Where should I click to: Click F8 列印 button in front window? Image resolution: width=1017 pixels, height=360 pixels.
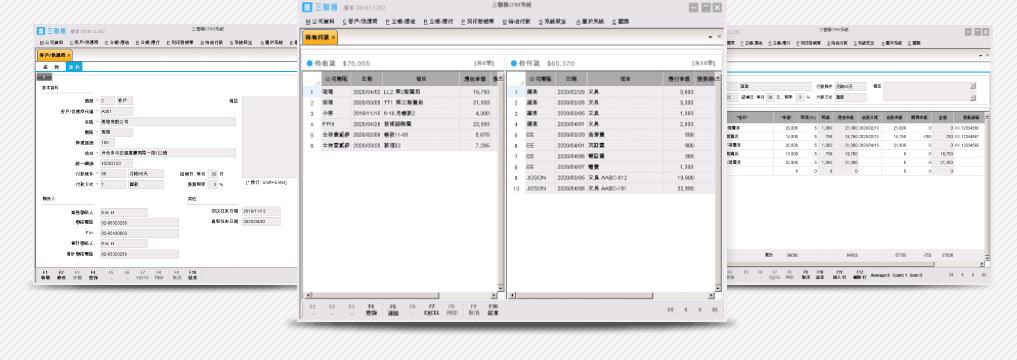pos(452,309)
